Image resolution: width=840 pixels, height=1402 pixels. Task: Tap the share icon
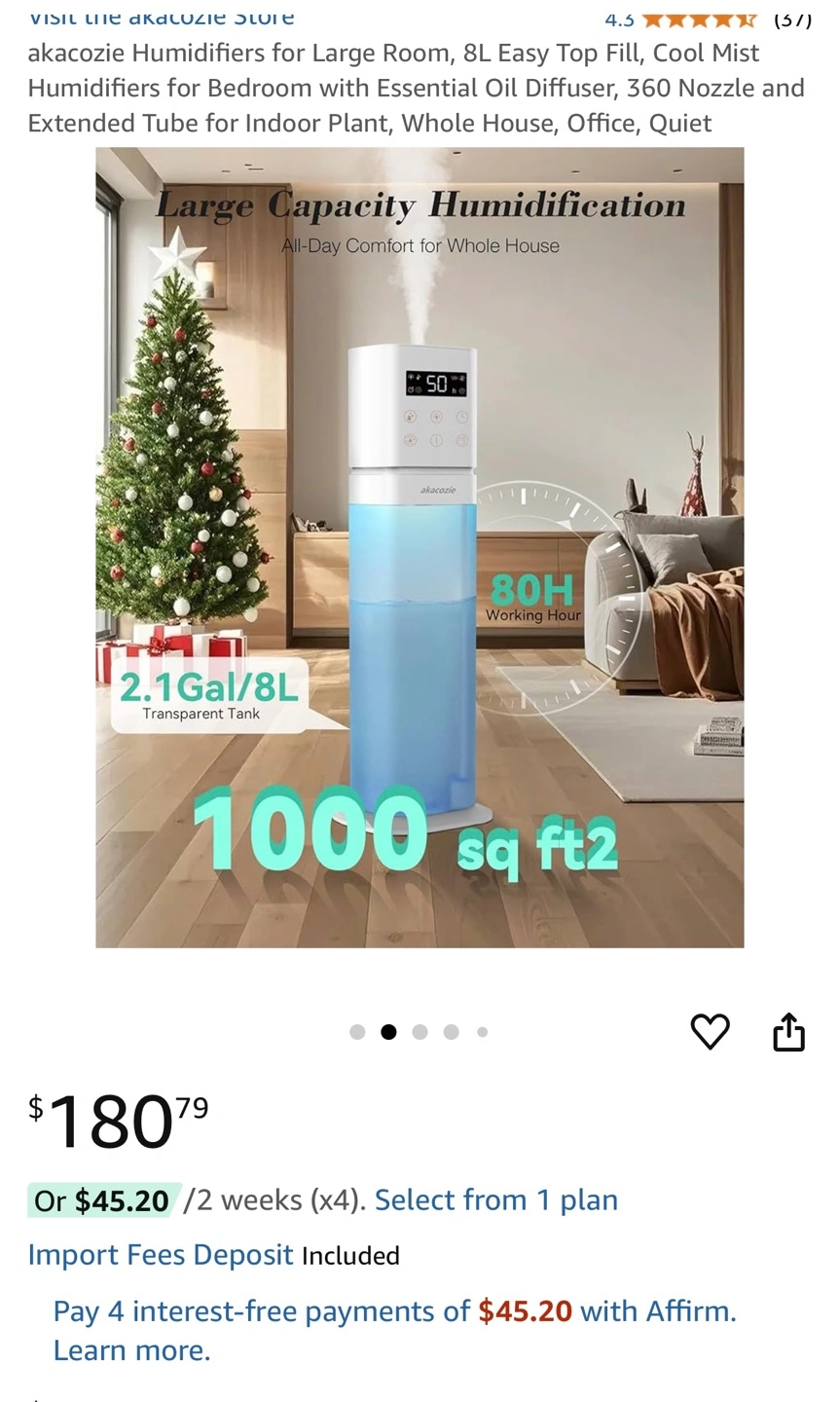[788, 1032]
